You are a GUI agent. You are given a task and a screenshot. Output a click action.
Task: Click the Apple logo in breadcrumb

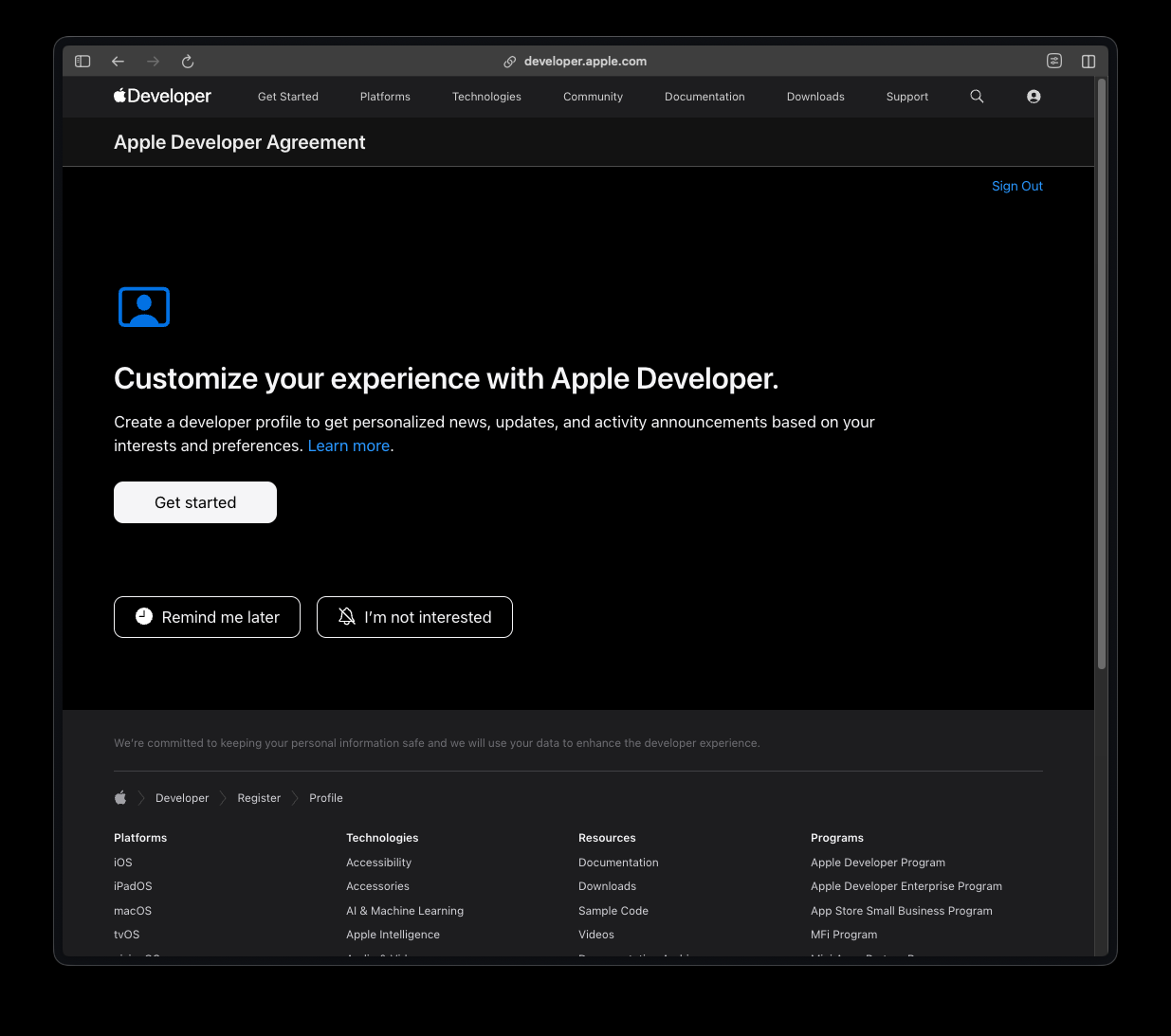tap(120, 797)
